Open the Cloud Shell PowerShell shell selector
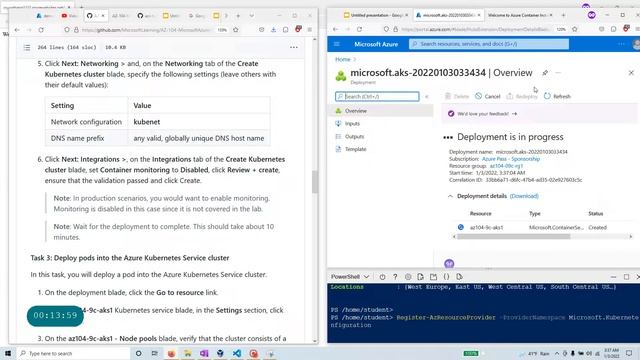 coord(350,277)
